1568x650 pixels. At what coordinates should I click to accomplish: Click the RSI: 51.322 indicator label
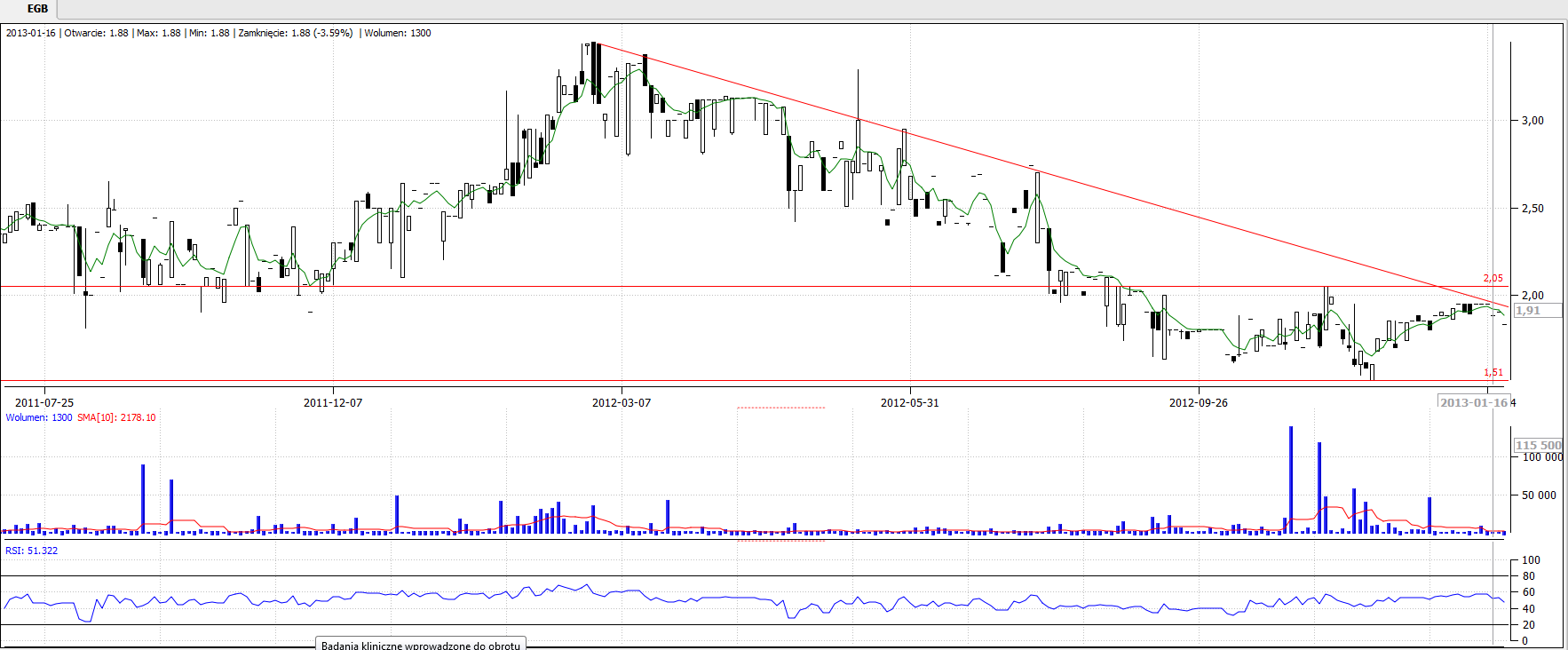(x=32, y=551)
